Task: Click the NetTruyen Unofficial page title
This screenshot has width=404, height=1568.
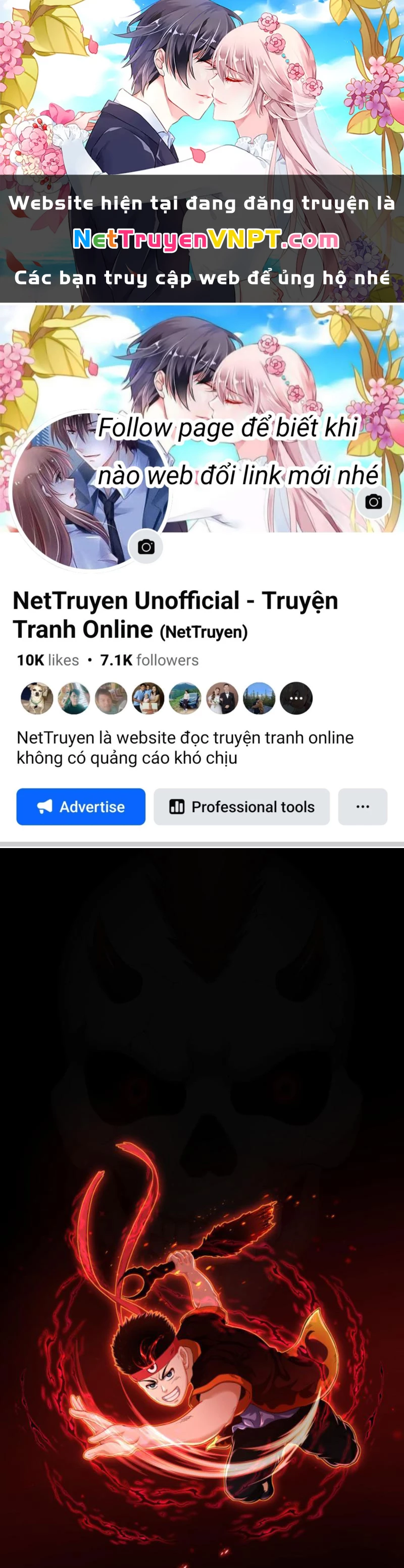Action: click(176, 615)
